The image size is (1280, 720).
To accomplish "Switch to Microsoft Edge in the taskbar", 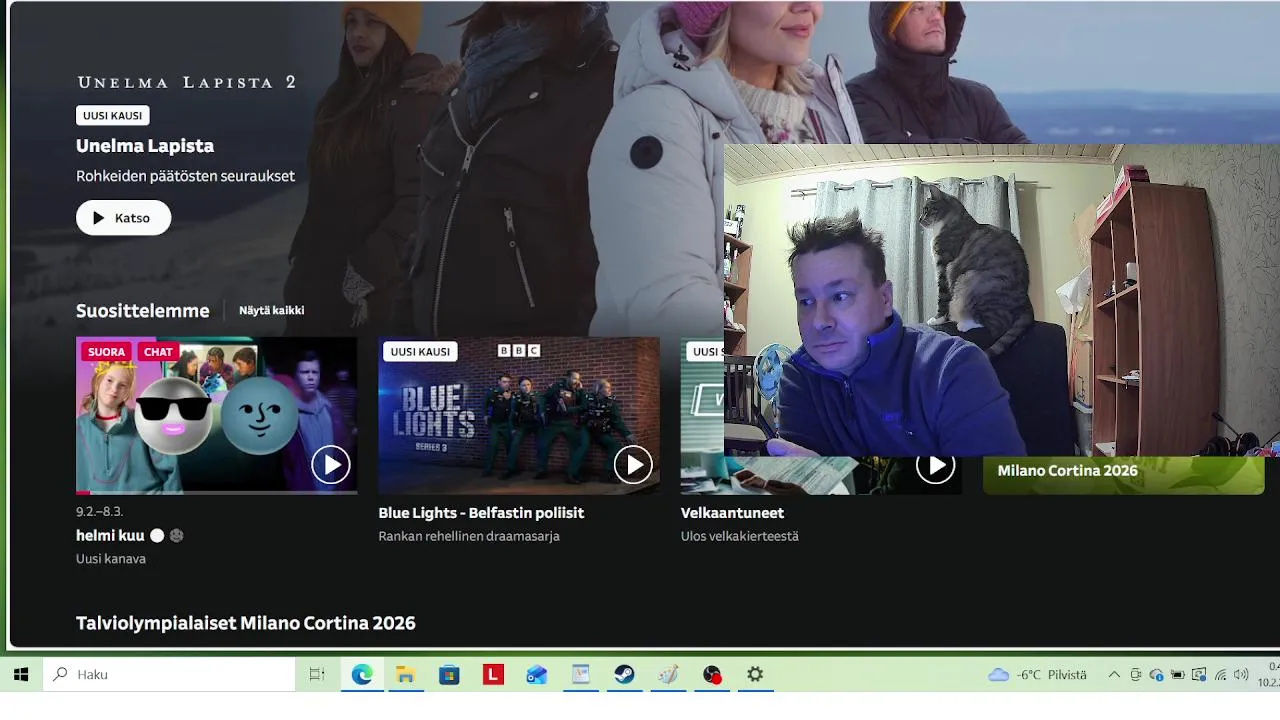I will click(x=362, y=675).
